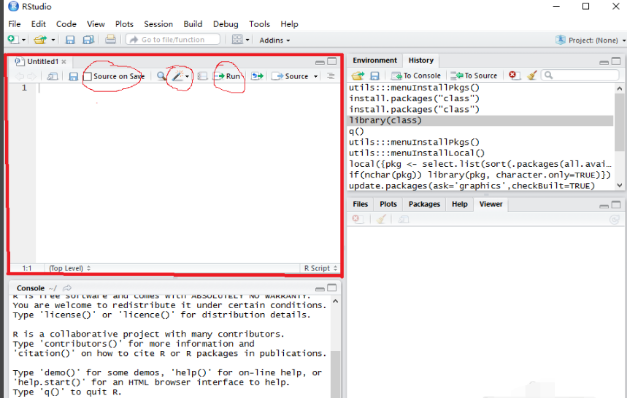This screenshot has height=398, width=627.
Task: Click the history scrollbar up arrow
Action: tap(619, 88)
